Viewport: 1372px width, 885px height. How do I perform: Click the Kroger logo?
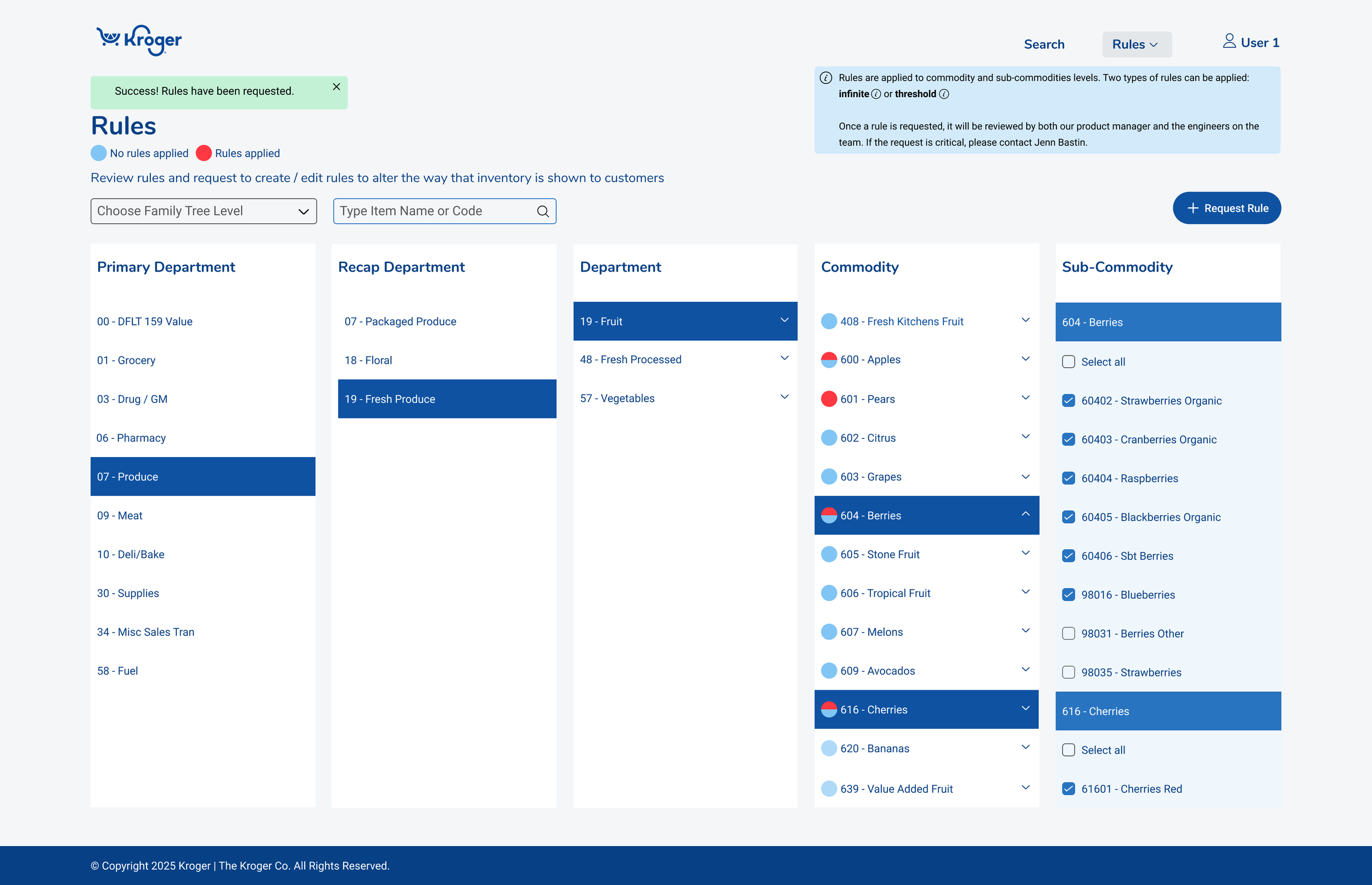pyautogui.click(x=139, y=40)
